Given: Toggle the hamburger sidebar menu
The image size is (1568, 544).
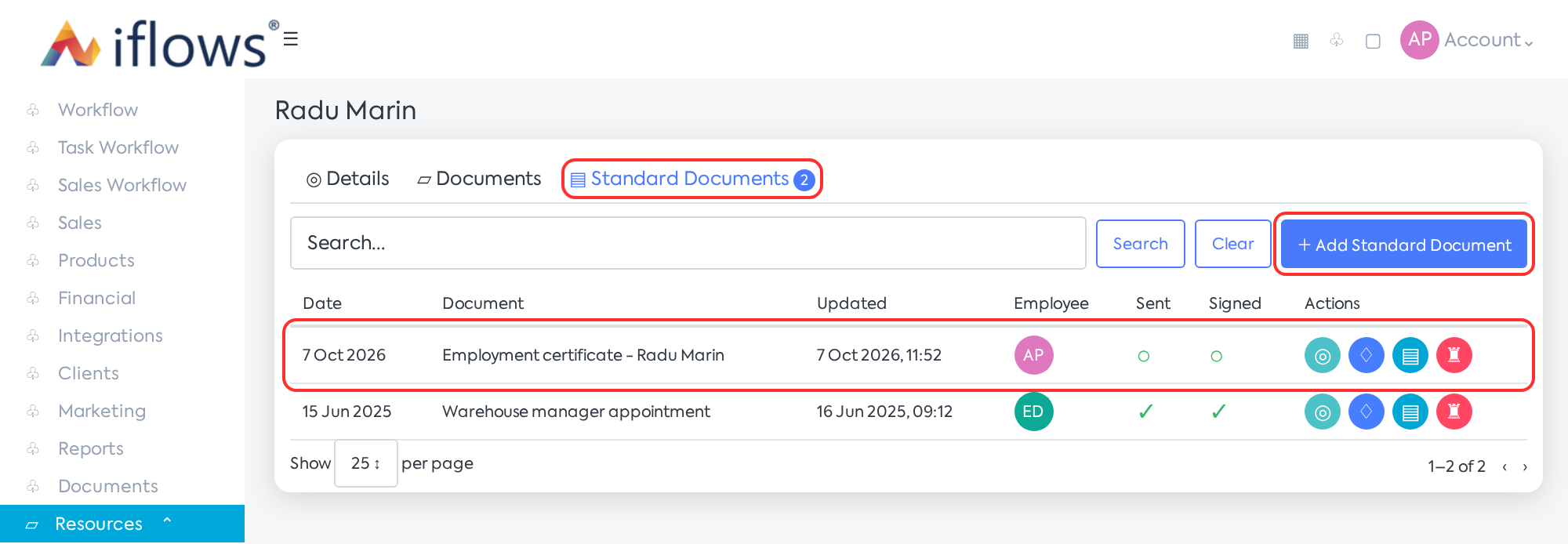Looking at the screenshot, I should (x=291, y=38).
